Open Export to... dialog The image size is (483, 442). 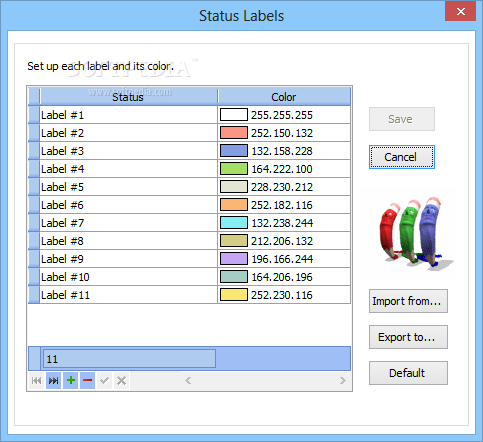click(408, 337)
